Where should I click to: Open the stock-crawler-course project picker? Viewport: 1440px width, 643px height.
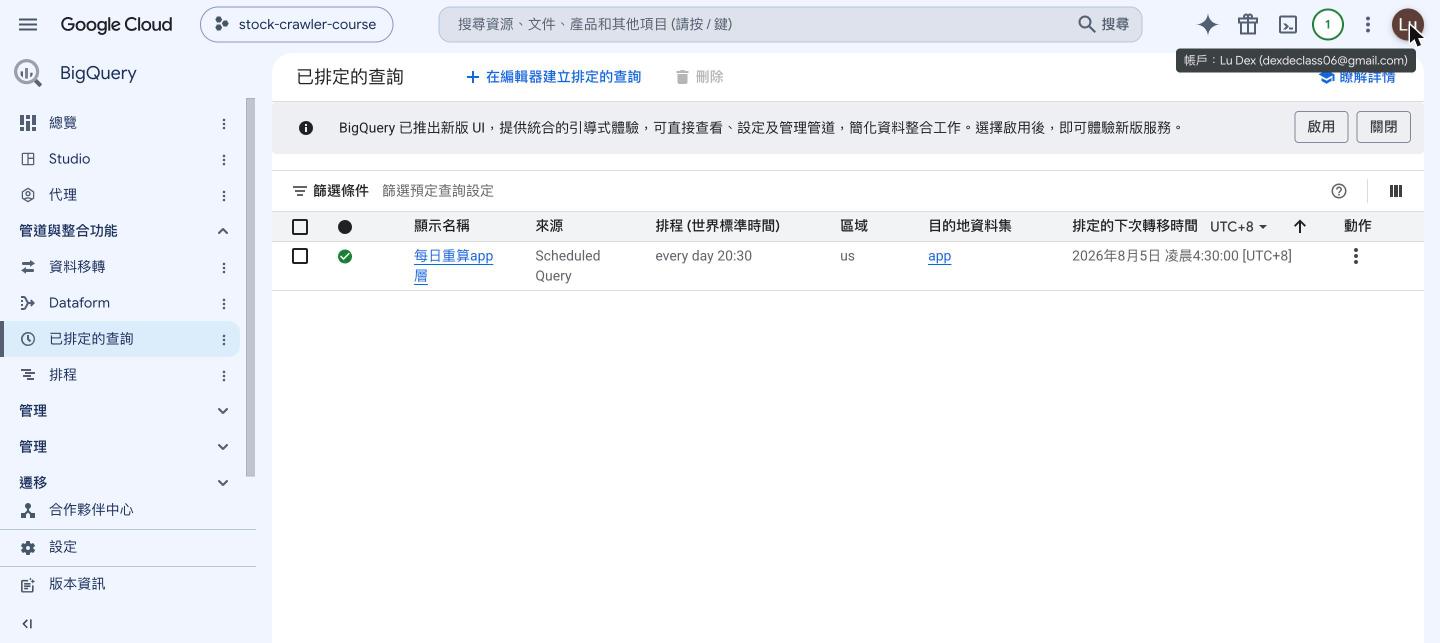(296, 24)
